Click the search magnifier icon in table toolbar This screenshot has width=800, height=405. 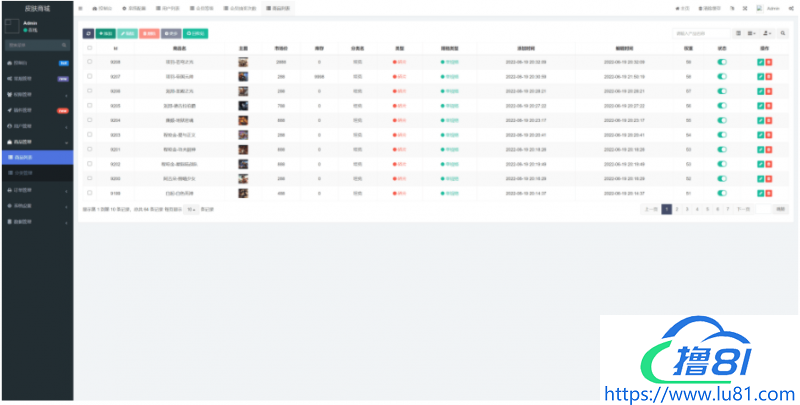(x=783, y=33)
